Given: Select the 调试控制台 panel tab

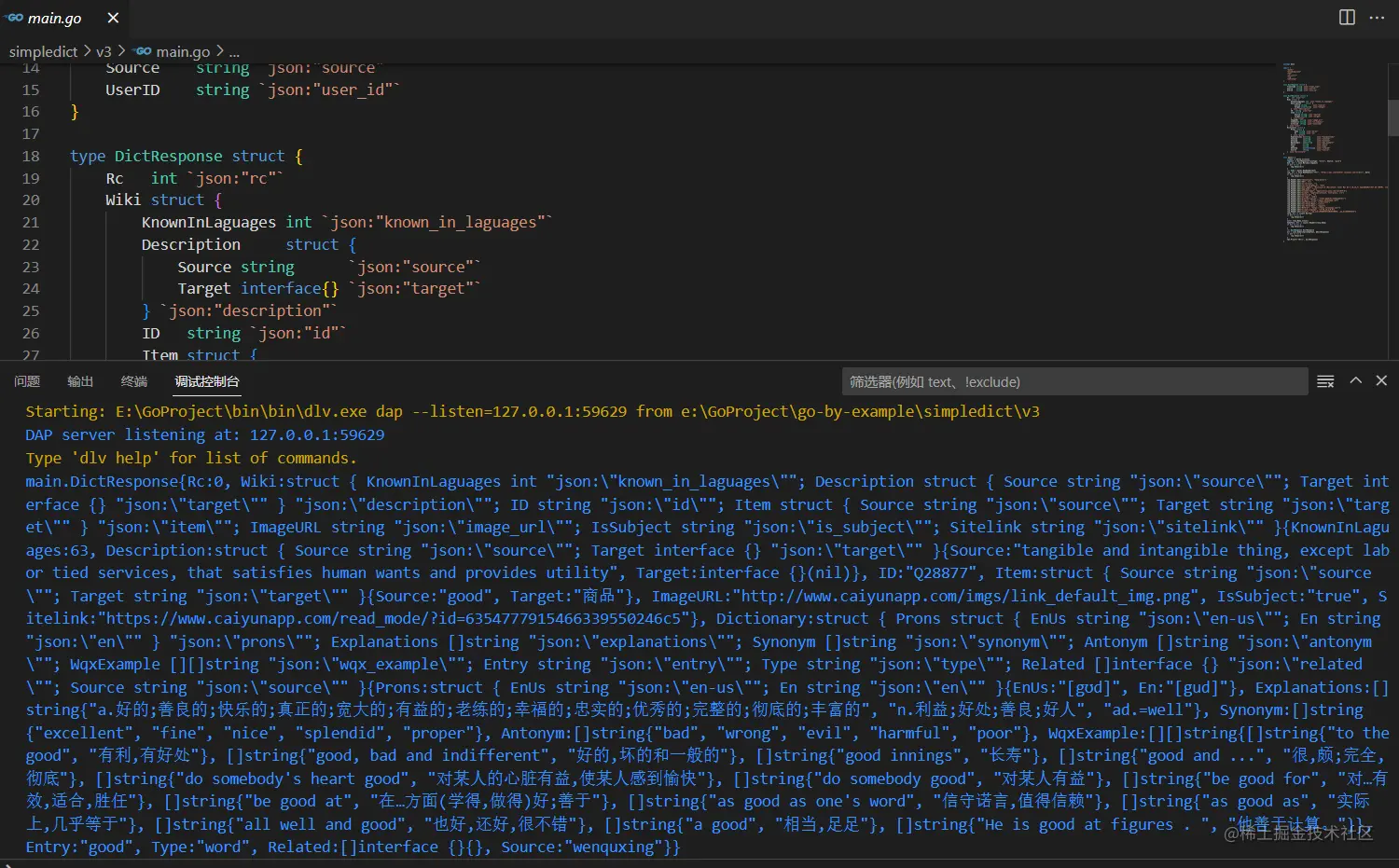Looking at the screenshot, I should 207,381.
